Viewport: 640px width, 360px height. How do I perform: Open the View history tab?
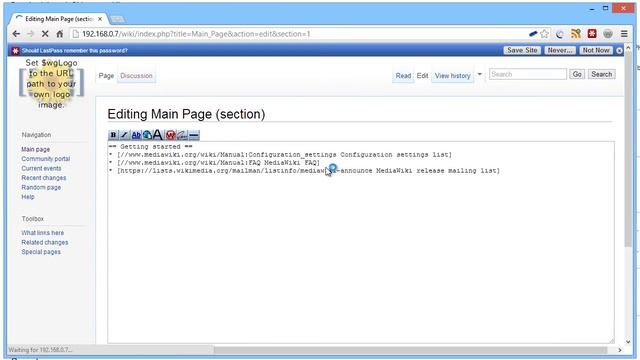(x=452, y=76)
